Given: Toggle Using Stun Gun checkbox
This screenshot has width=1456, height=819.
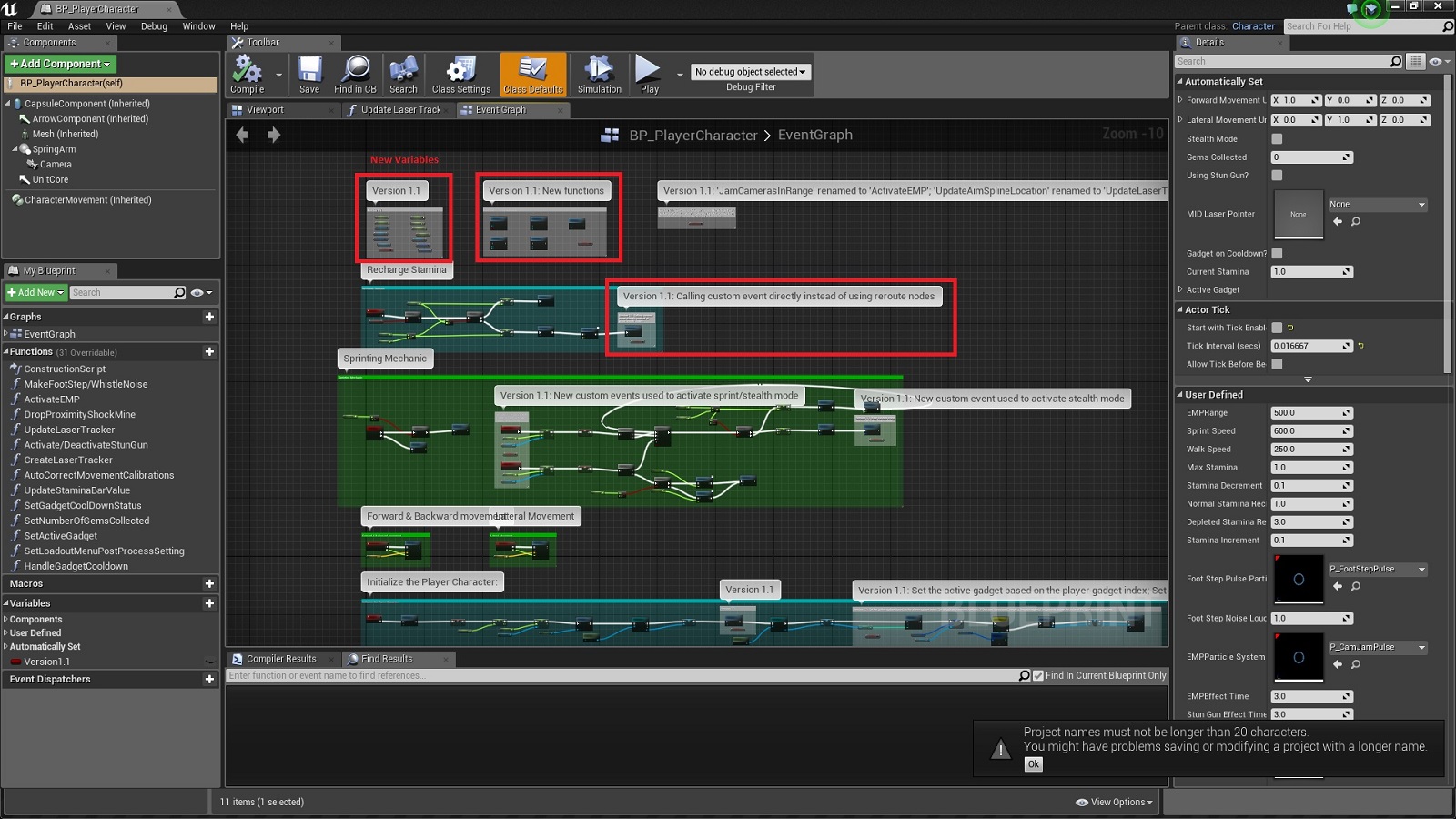Looking at the screenshot, I should click(1277, 176).
